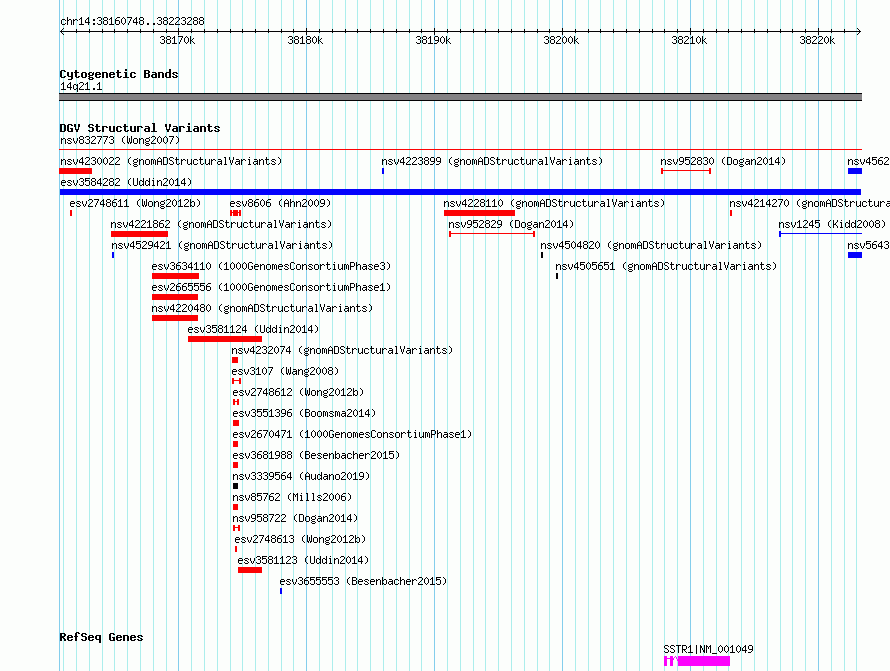890x671 pixels.
Task: Open esv2665556 1000Genomes Phase1 label
Action: click(271, 287)
